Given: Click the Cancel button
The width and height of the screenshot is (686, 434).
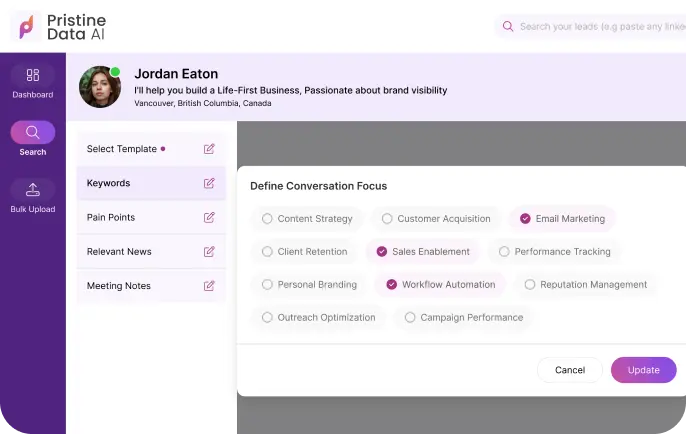Looking at the screenshot, I should pos(569,370).
